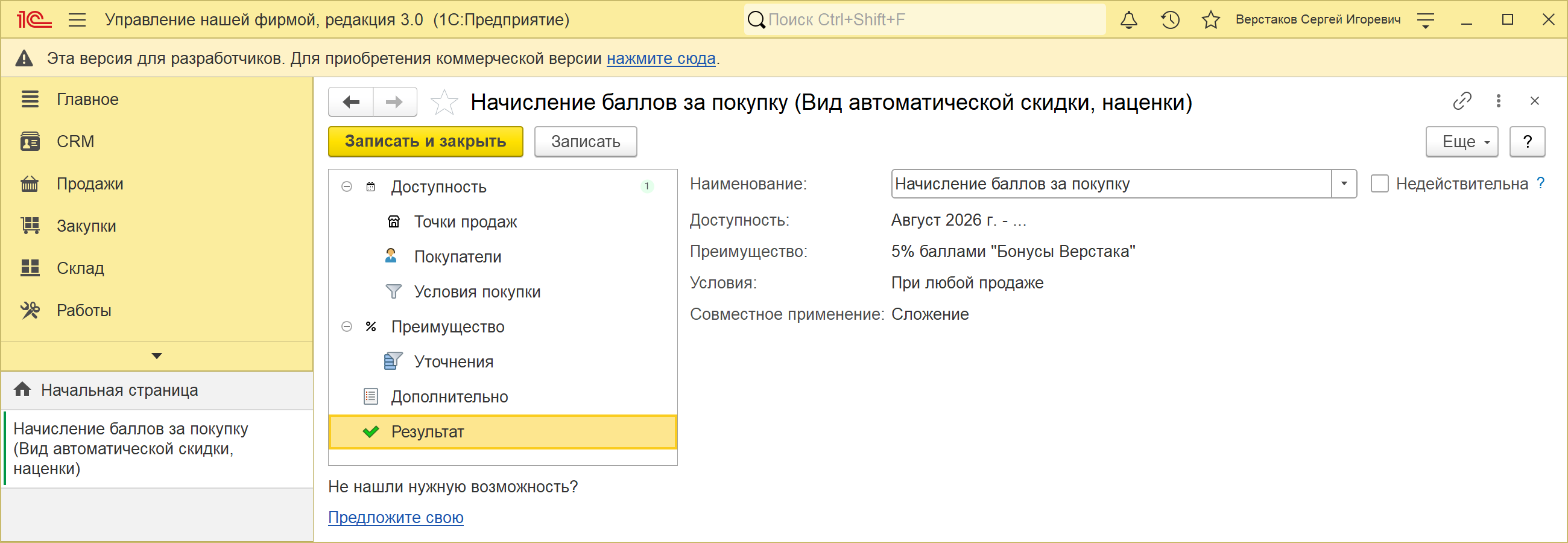Click the Склад section icon
1568x543 pixels.
(x=30, y=268)
